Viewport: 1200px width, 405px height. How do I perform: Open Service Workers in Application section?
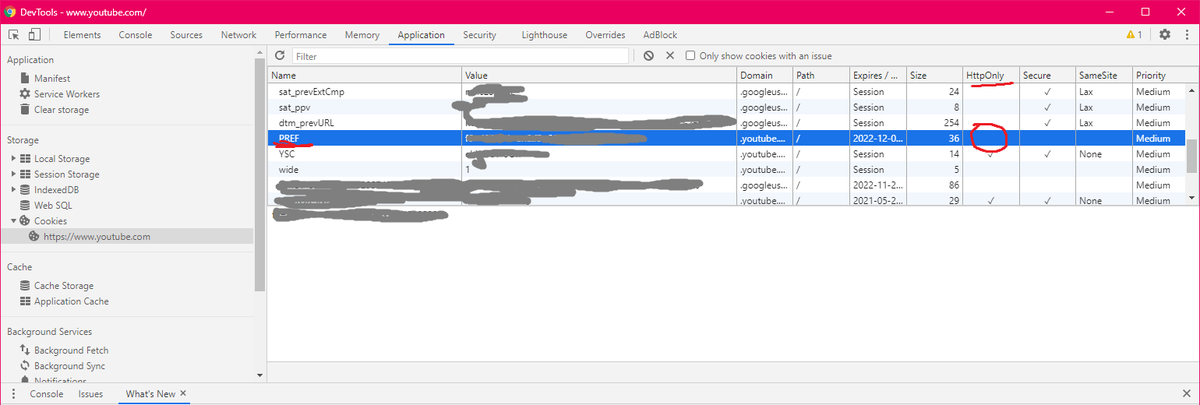[67, 94]
